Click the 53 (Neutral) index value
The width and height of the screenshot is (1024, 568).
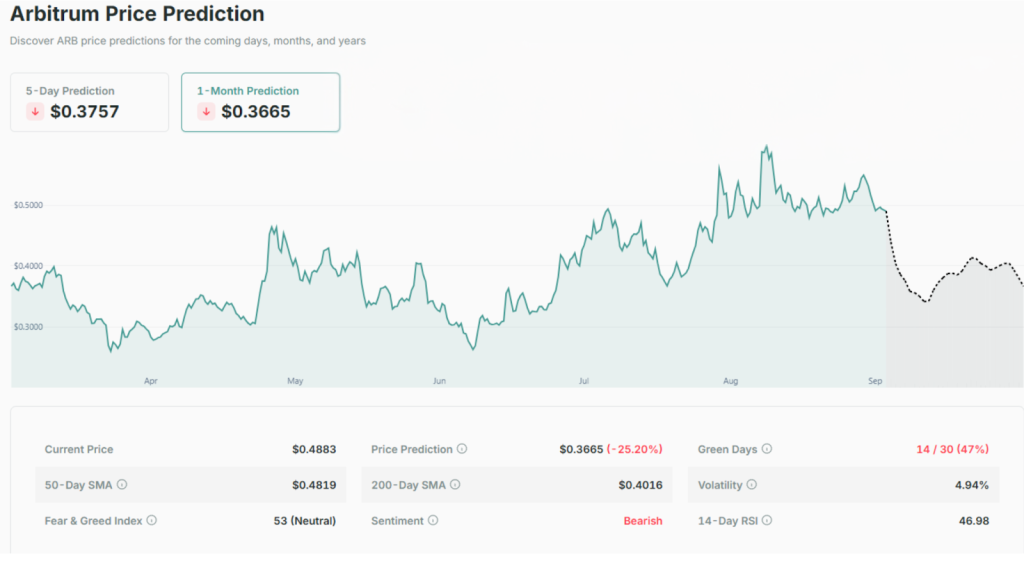(305, 521)
